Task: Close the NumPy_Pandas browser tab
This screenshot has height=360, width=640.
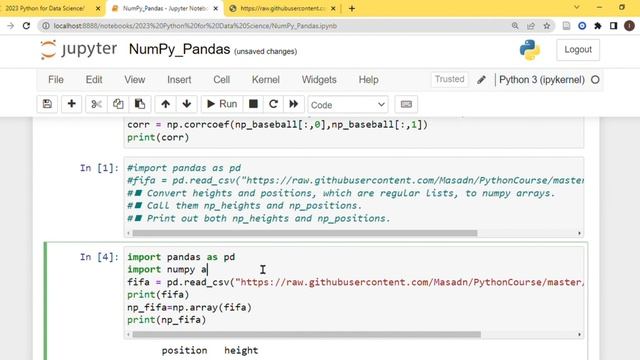Action: point(216,8)
